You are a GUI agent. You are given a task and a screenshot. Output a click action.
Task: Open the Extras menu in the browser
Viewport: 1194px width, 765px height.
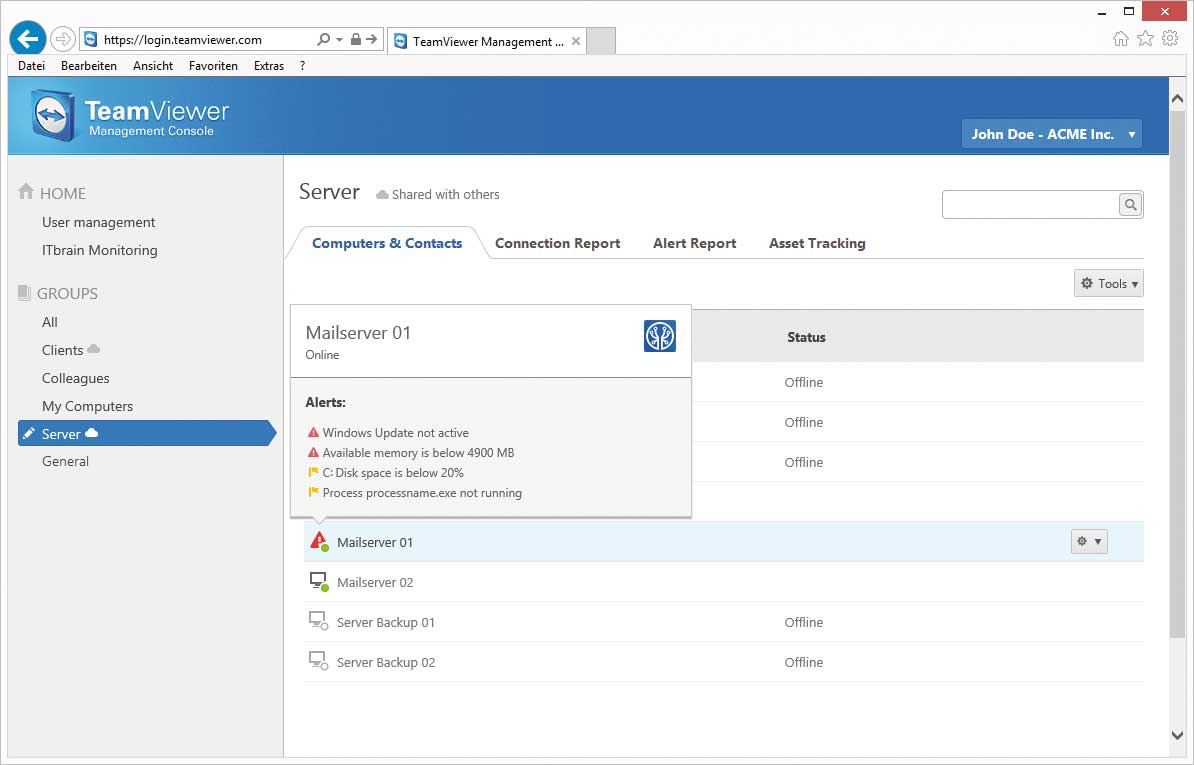[x=268, y=65]
